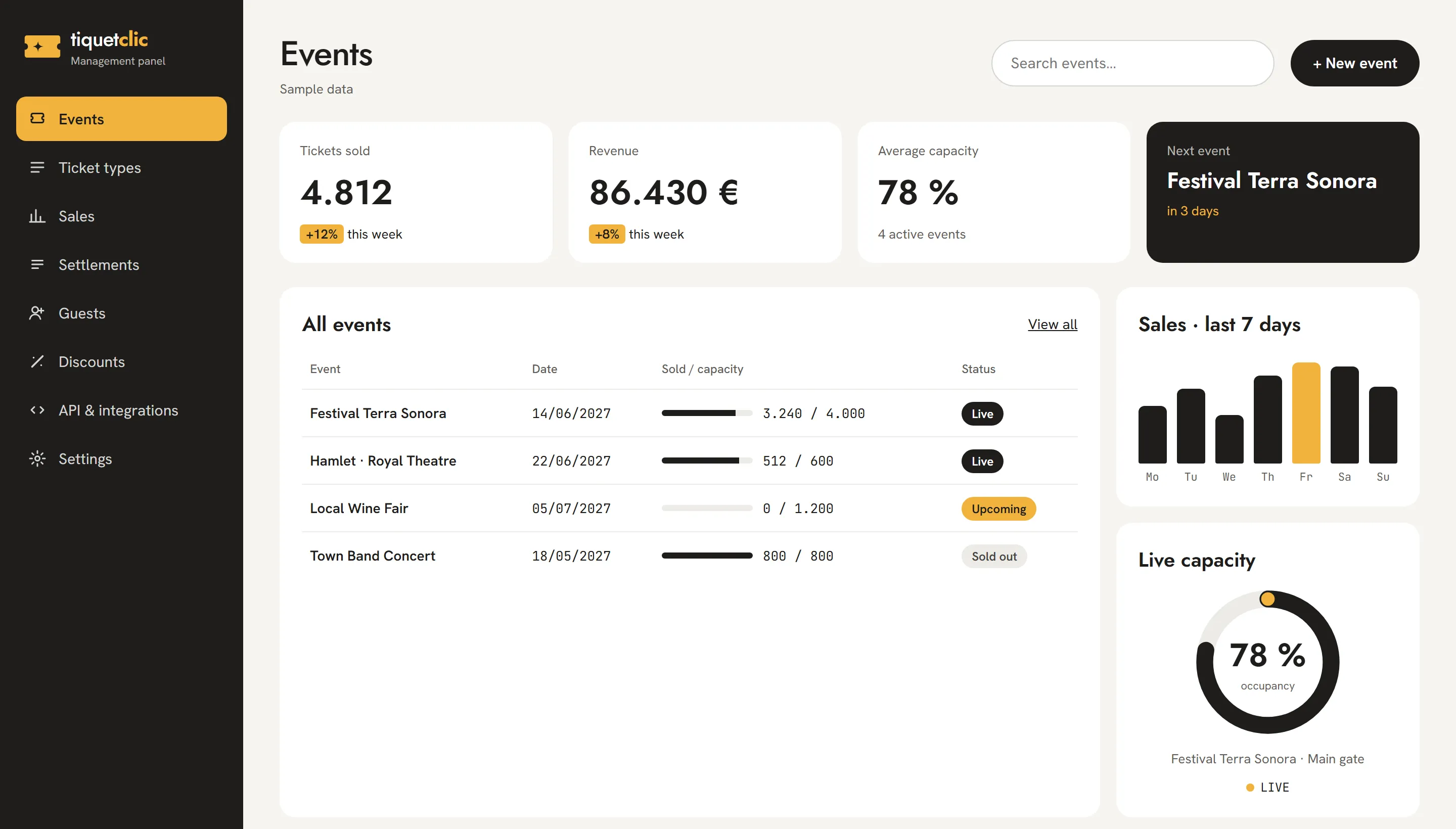Open the View all events link
The image size is (1456, 829).
click(1052, 324)
